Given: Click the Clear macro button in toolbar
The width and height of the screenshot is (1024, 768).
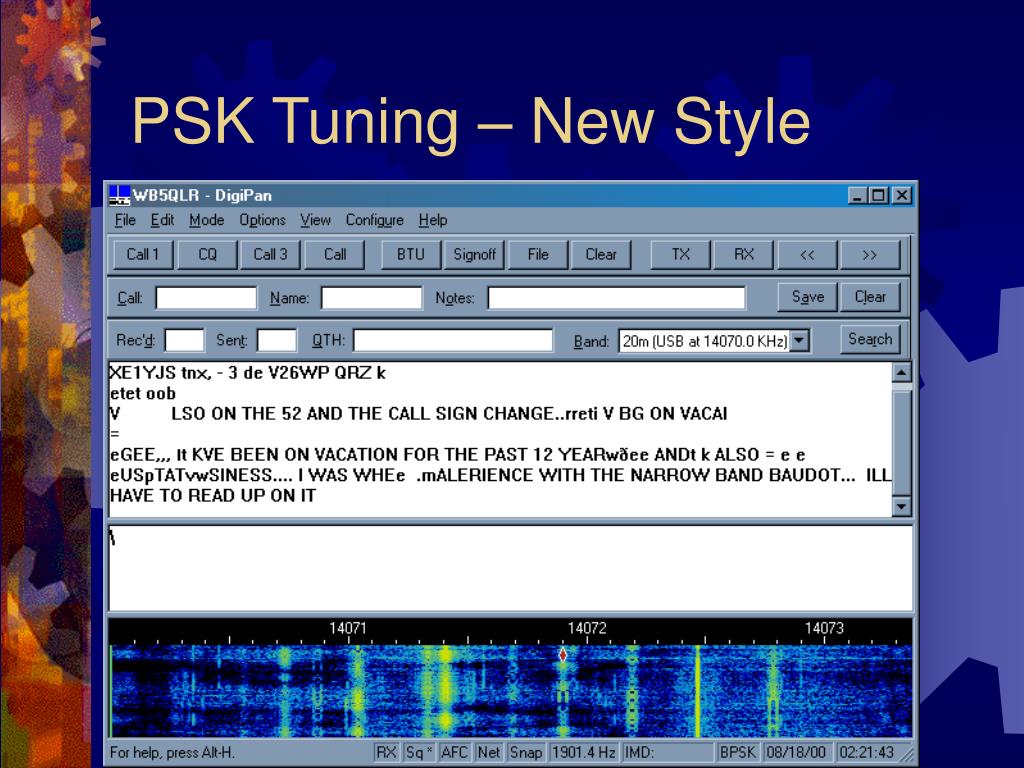Looking at the screenshot, I should click(601, 255).
